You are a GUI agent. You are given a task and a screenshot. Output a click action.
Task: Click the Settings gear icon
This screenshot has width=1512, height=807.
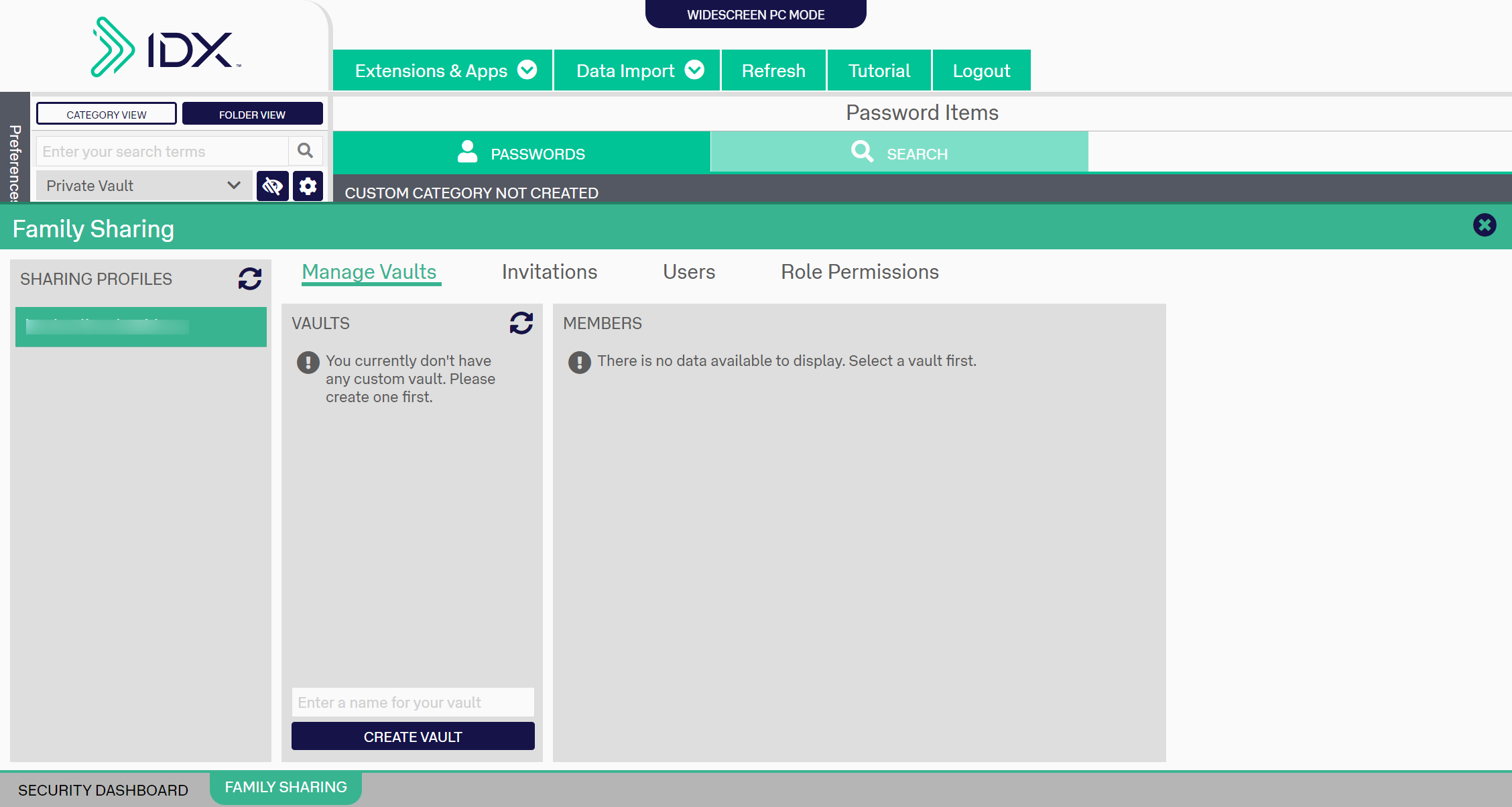pos(310,185)
